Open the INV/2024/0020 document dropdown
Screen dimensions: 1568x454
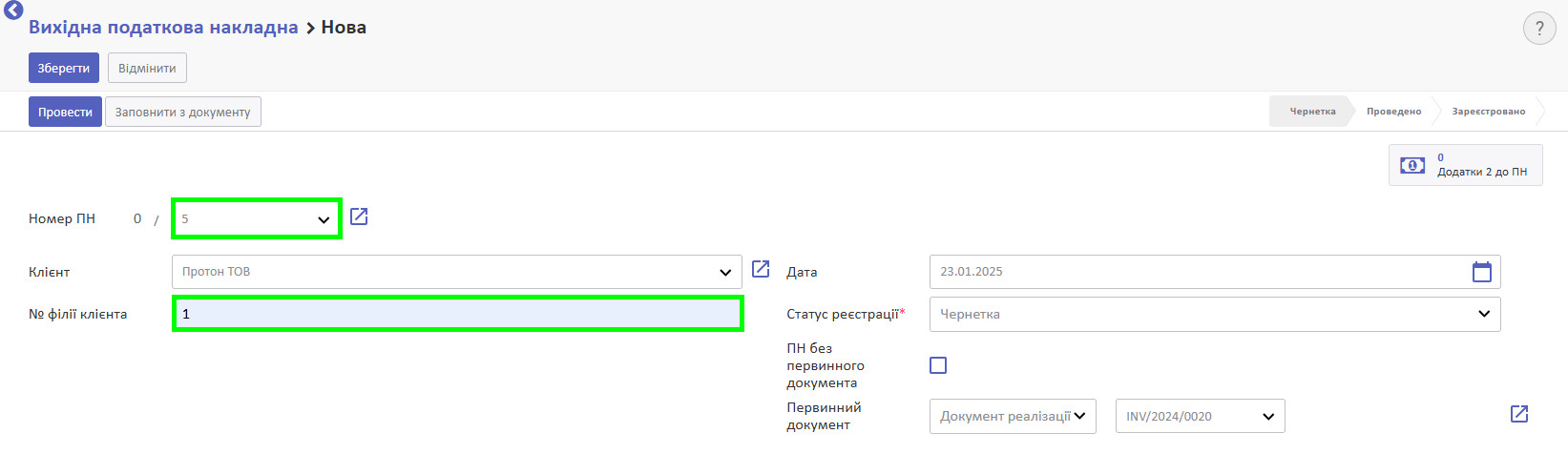pos(1200,416)
